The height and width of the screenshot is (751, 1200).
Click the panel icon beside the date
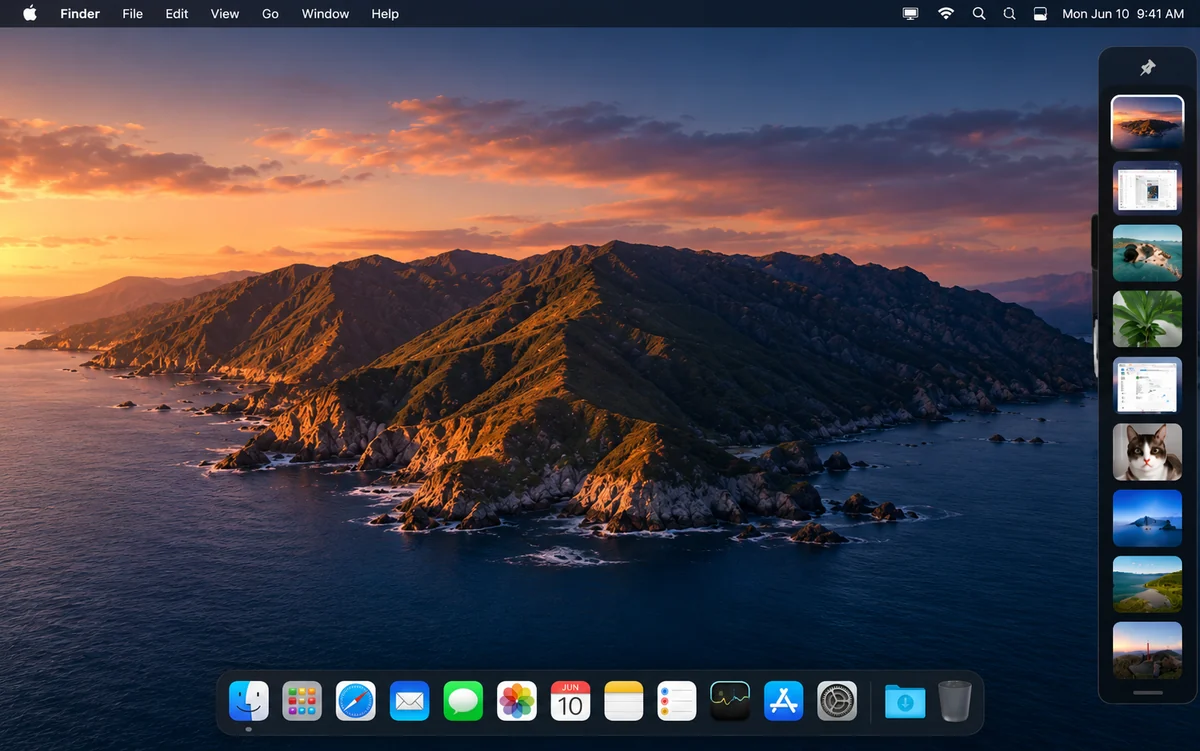[1040, 14]
